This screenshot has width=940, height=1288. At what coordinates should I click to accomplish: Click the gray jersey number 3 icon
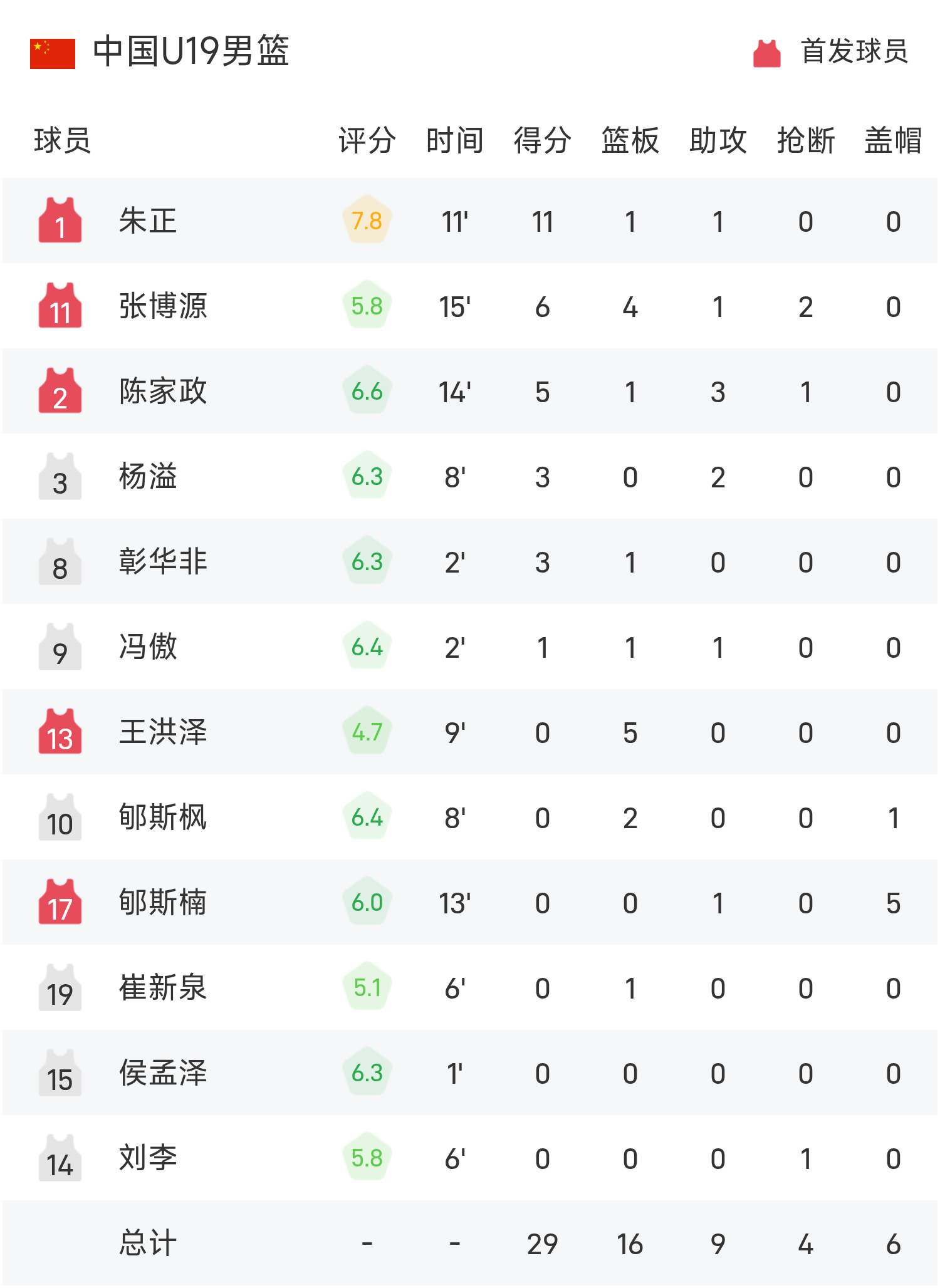pyautogui.click(x=60, y=477)
